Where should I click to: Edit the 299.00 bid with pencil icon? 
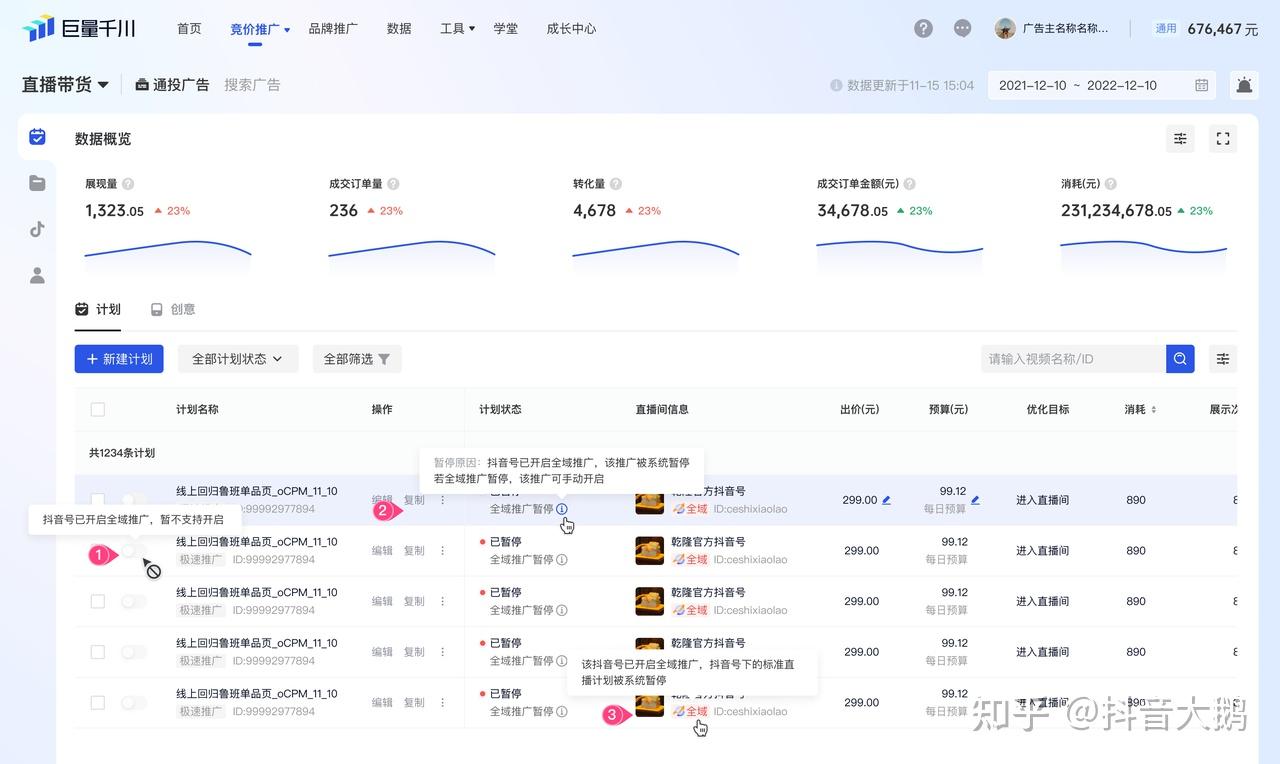click(x=887, y=500)
